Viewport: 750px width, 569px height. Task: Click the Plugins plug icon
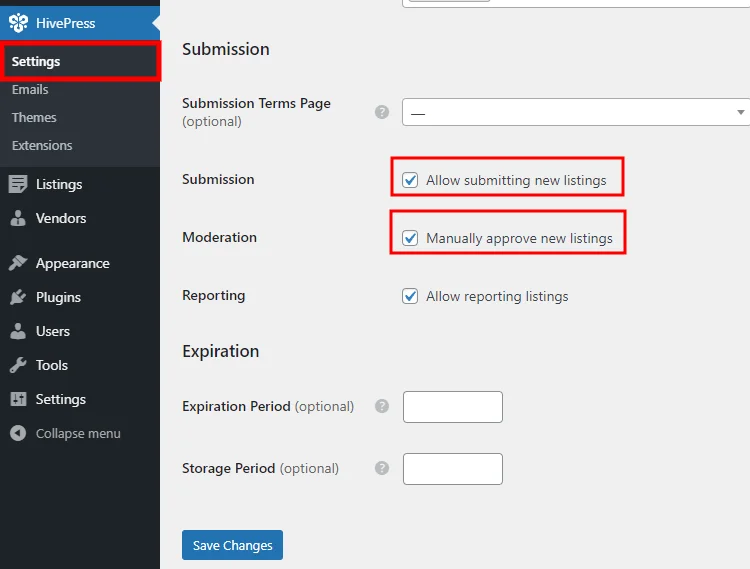[18, 297]
